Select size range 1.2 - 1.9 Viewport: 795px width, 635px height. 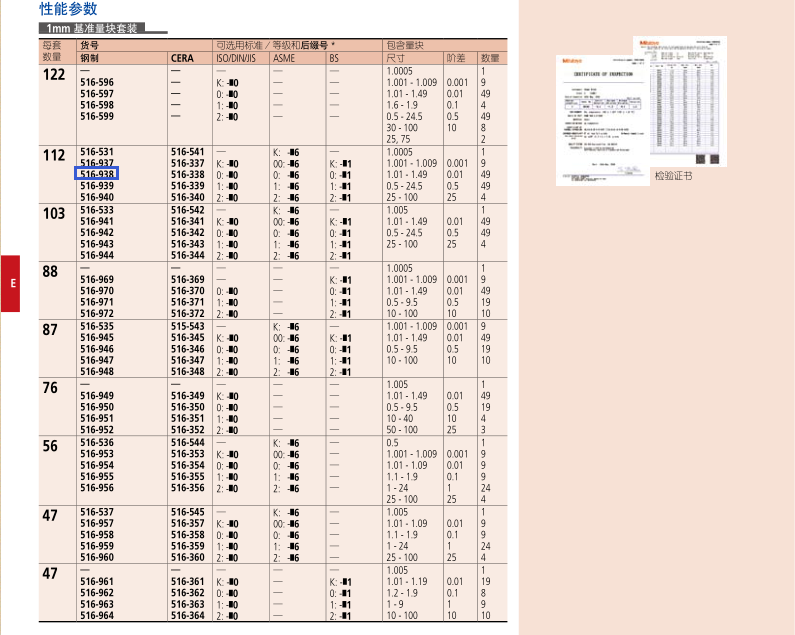[x=402, y=593]
